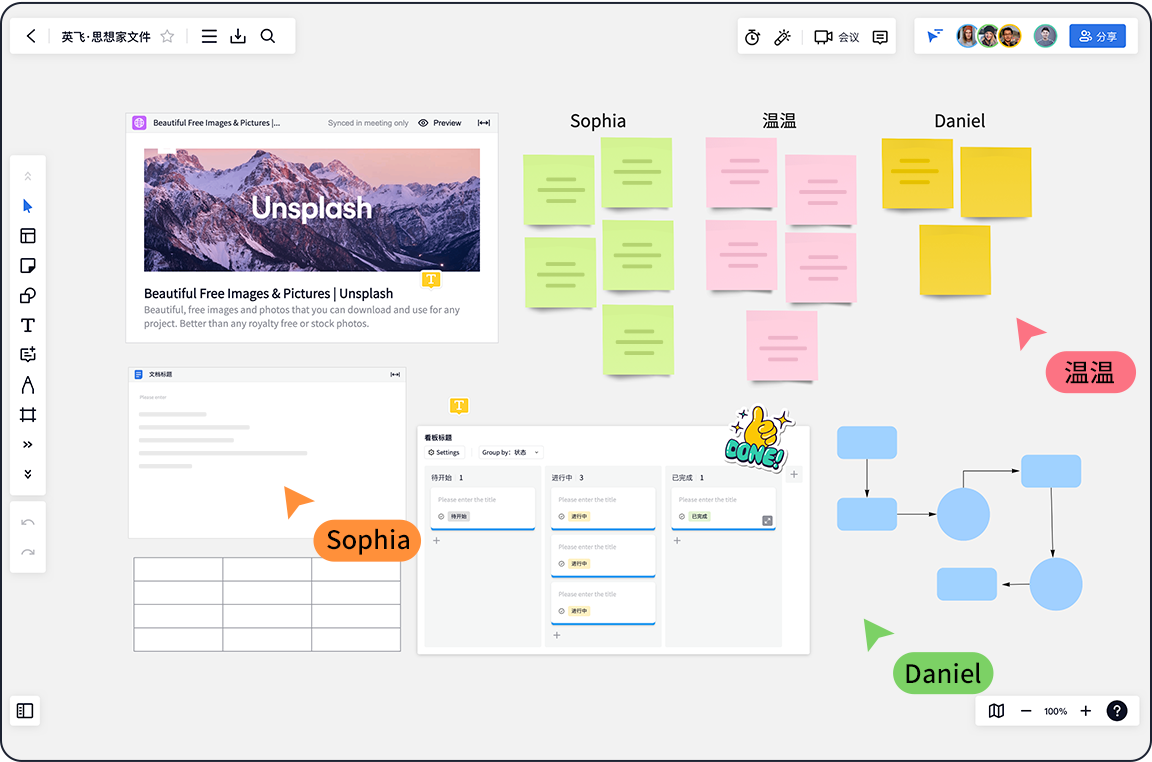
Task: Collapse the left toolbar with the up chevrons
Action: [x=28, y=176]
